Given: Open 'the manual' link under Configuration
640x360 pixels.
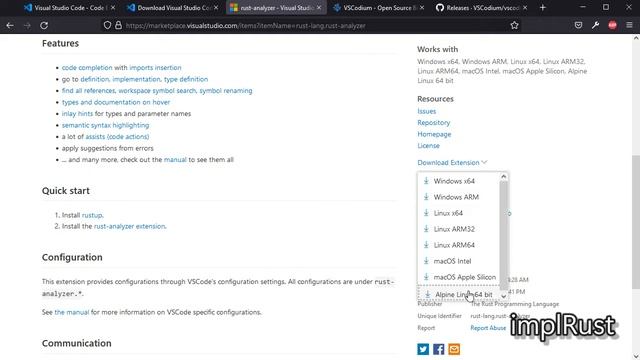Looking at the screenshot, I should tap(72, 312).
